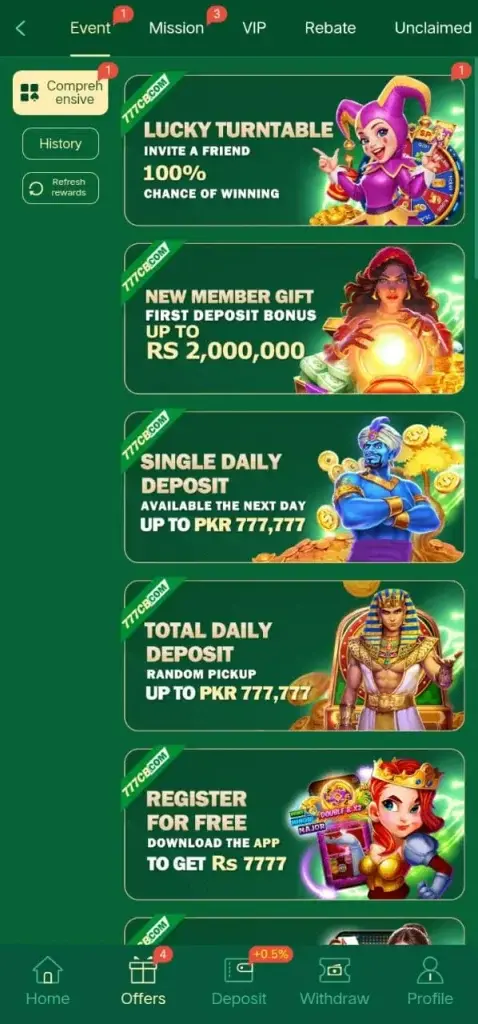Open the Register For Free banner

point(295,825)
